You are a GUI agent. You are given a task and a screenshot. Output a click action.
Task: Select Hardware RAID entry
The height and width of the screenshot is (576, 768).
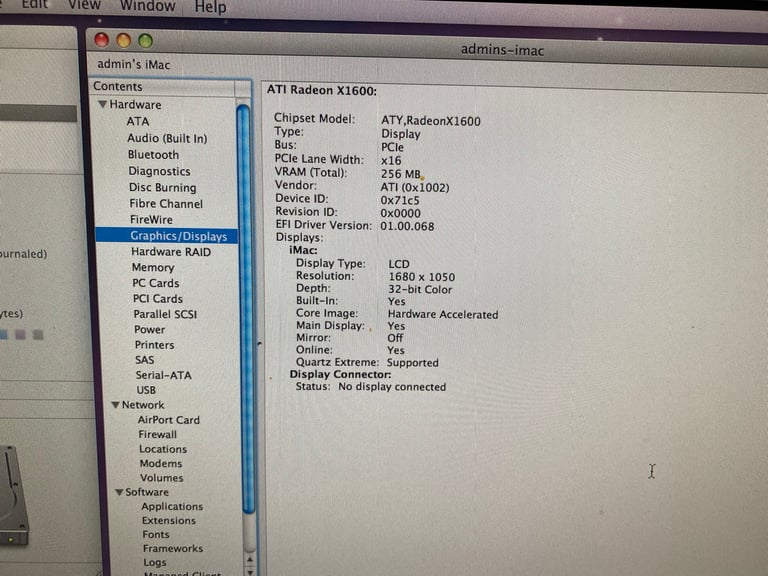click(171, 252)
